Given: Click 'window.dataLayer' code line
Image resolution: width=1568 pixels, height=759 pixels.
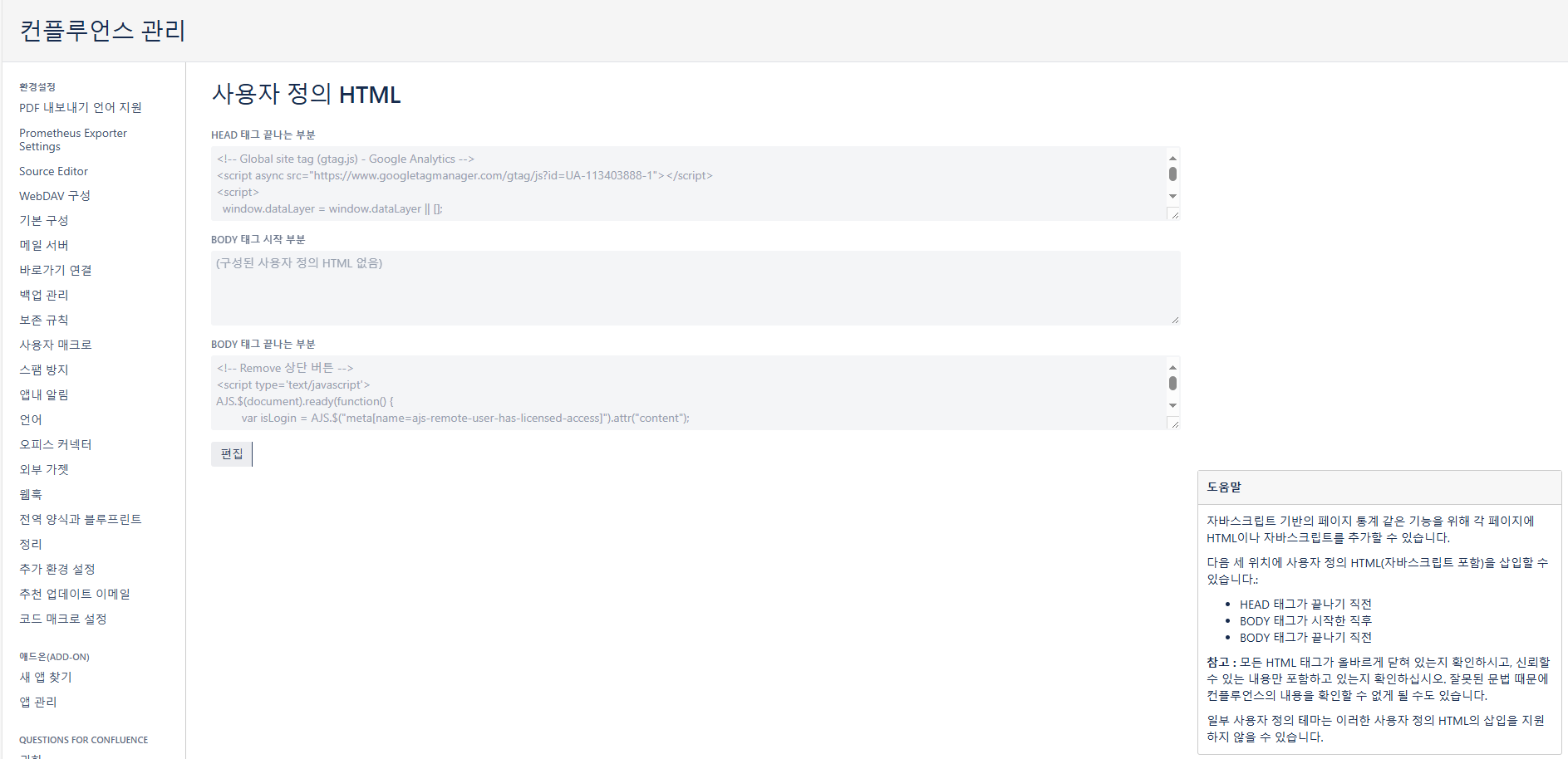Looking at the screenshot, I should [332, 209].
